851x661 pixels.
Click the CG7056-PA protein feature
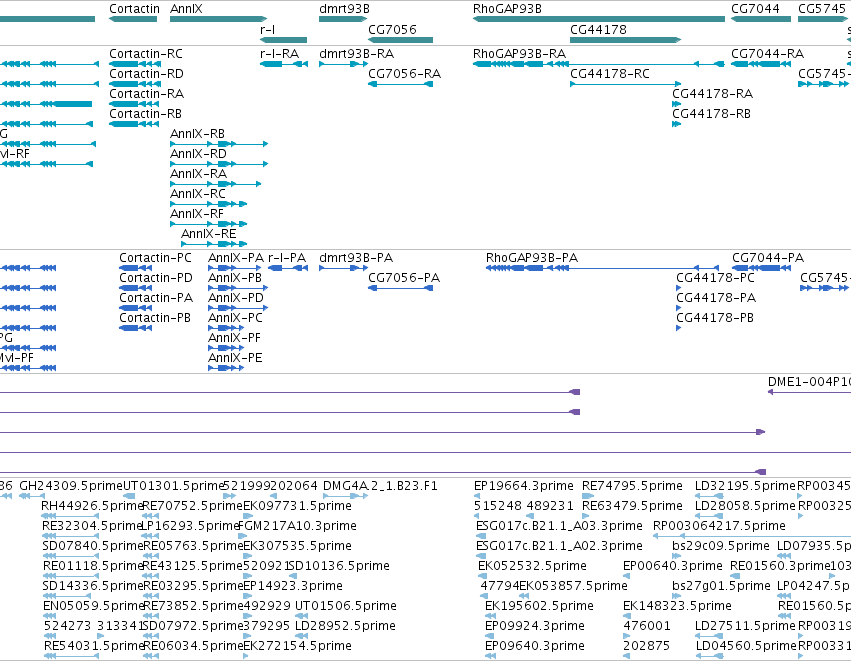pyautogui.click(x=401, y=288)
